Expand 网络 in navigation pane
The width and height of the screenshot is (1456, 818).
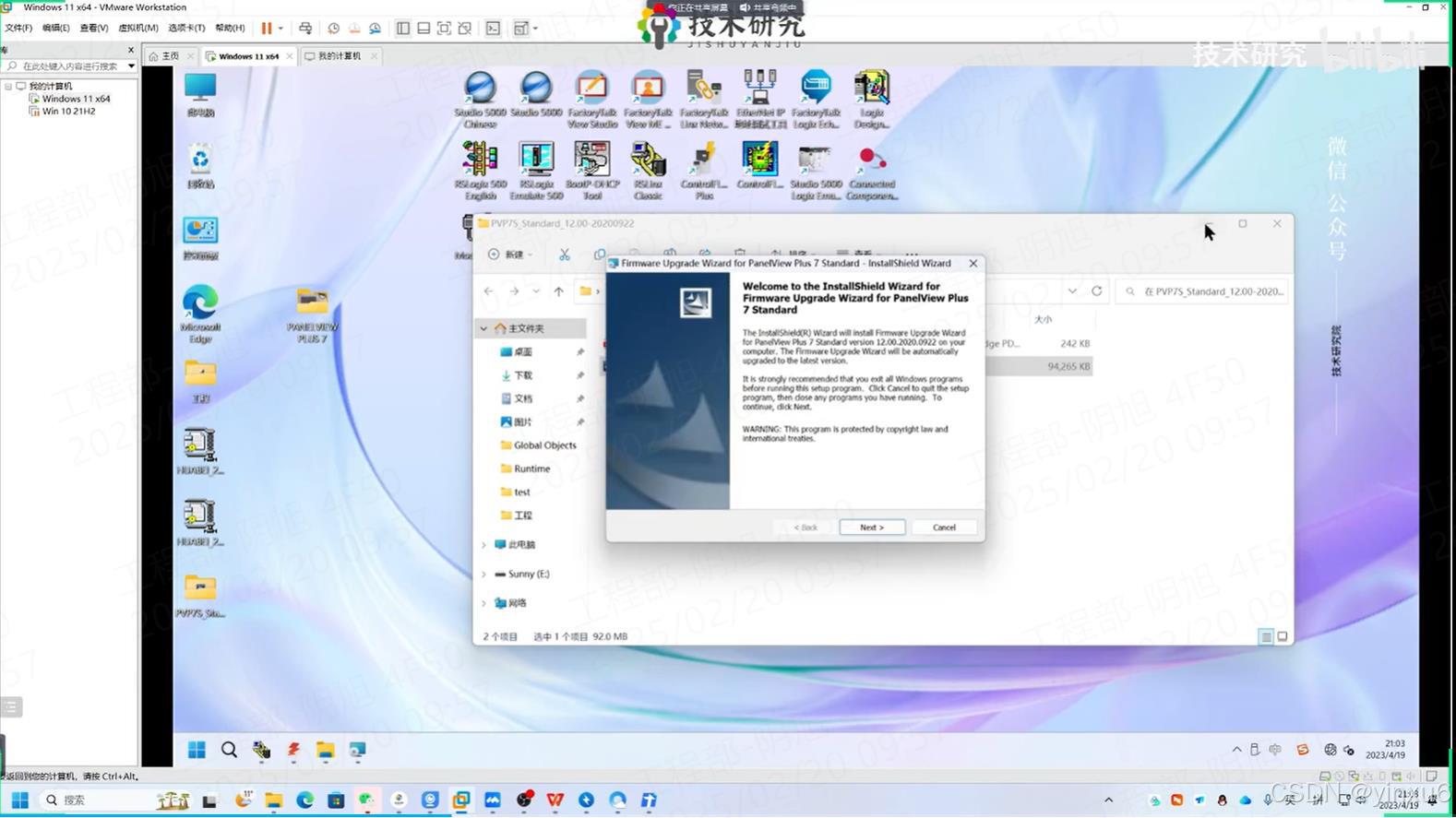(483, 603)
